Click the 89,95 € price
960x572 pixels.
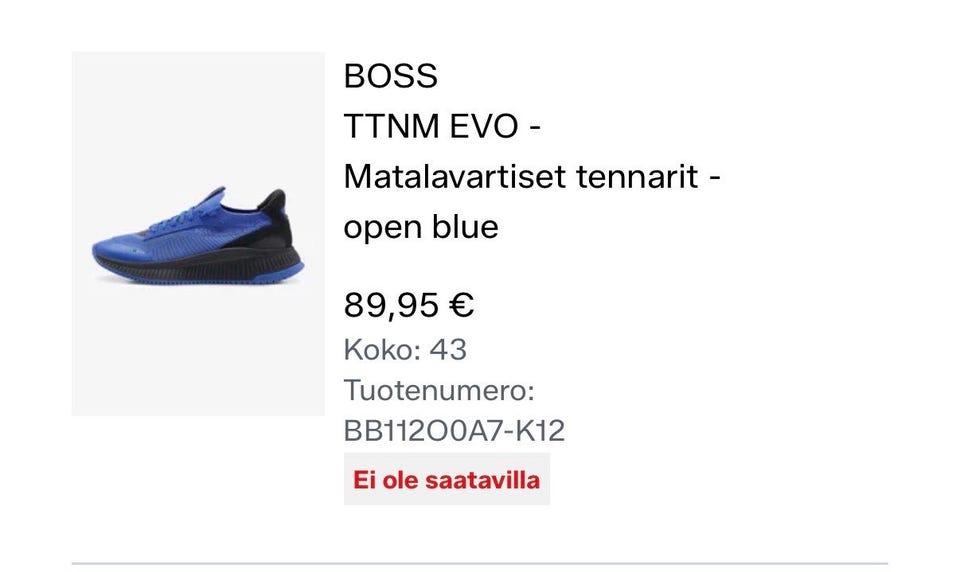click(x=409, y=305)
